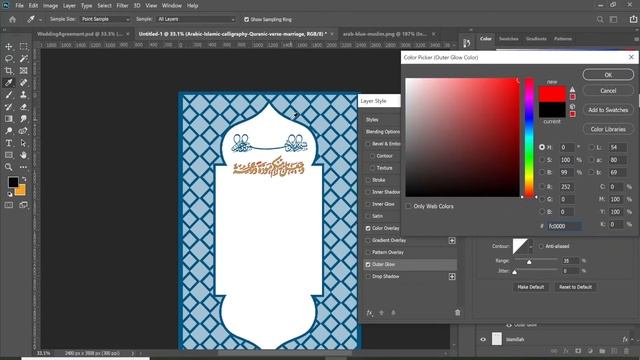
Task: Select the H hue radio button
Action: point(542,147)
